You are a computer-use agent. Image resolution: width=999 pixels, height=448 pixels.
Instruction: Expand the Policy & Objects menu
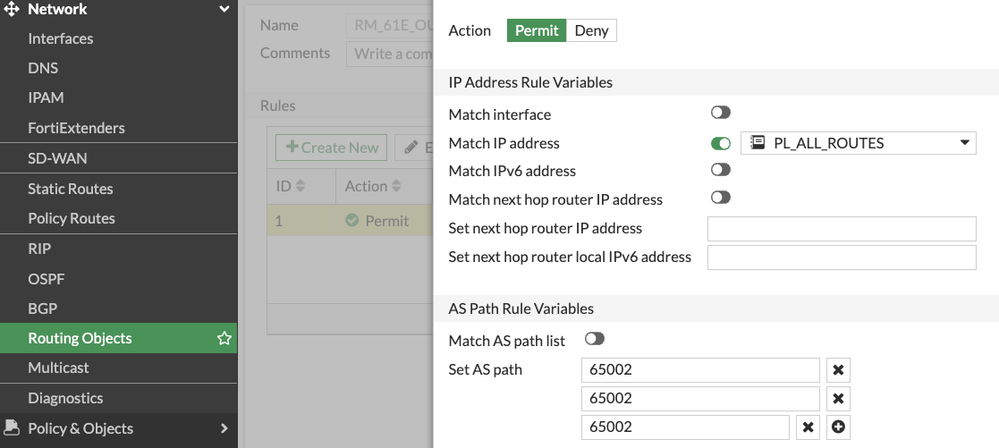click(224, 428)
